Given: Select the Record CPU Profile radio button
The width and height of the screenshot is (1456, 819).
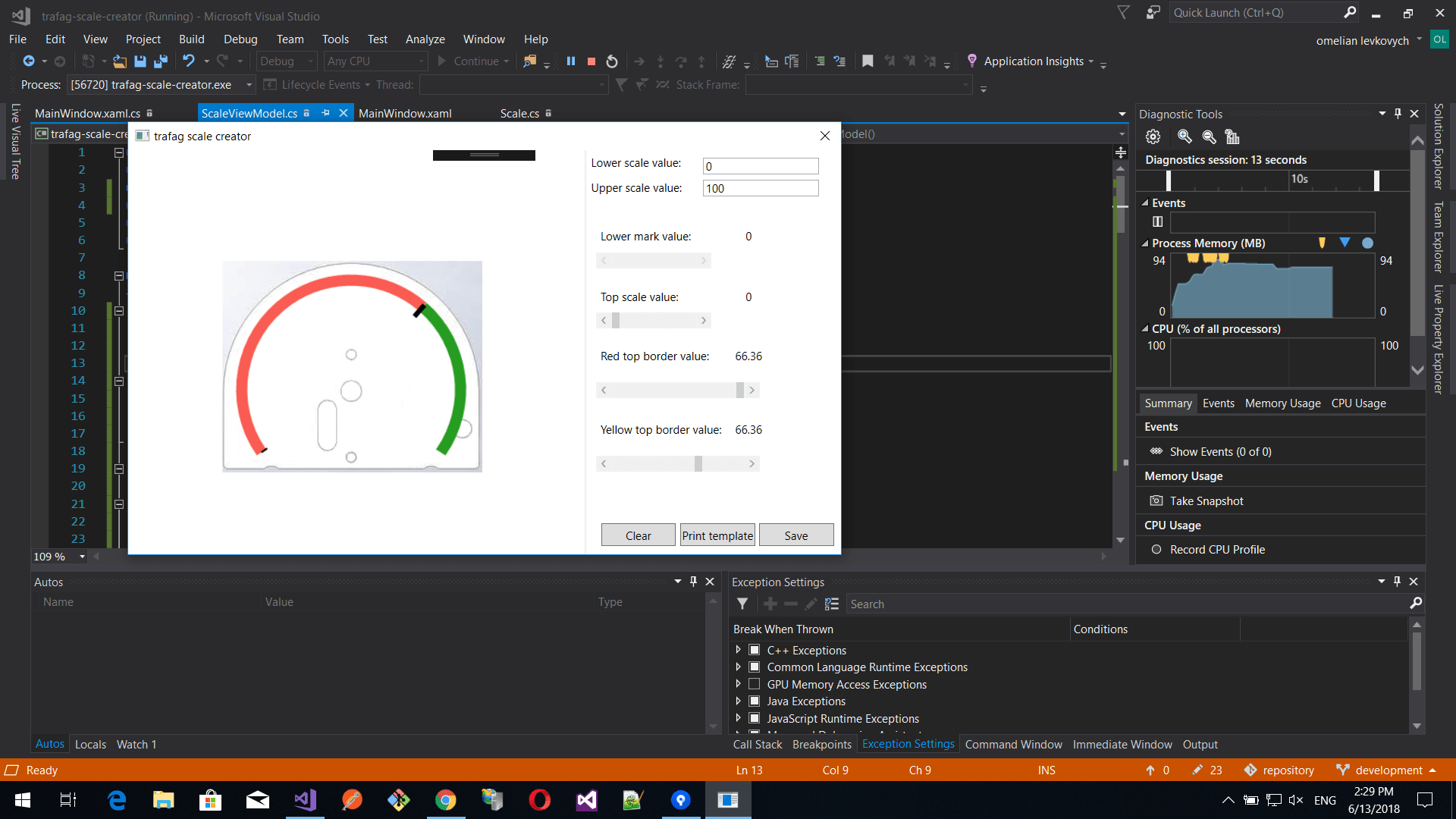Looking at the screenshot, I should 1156,550.
